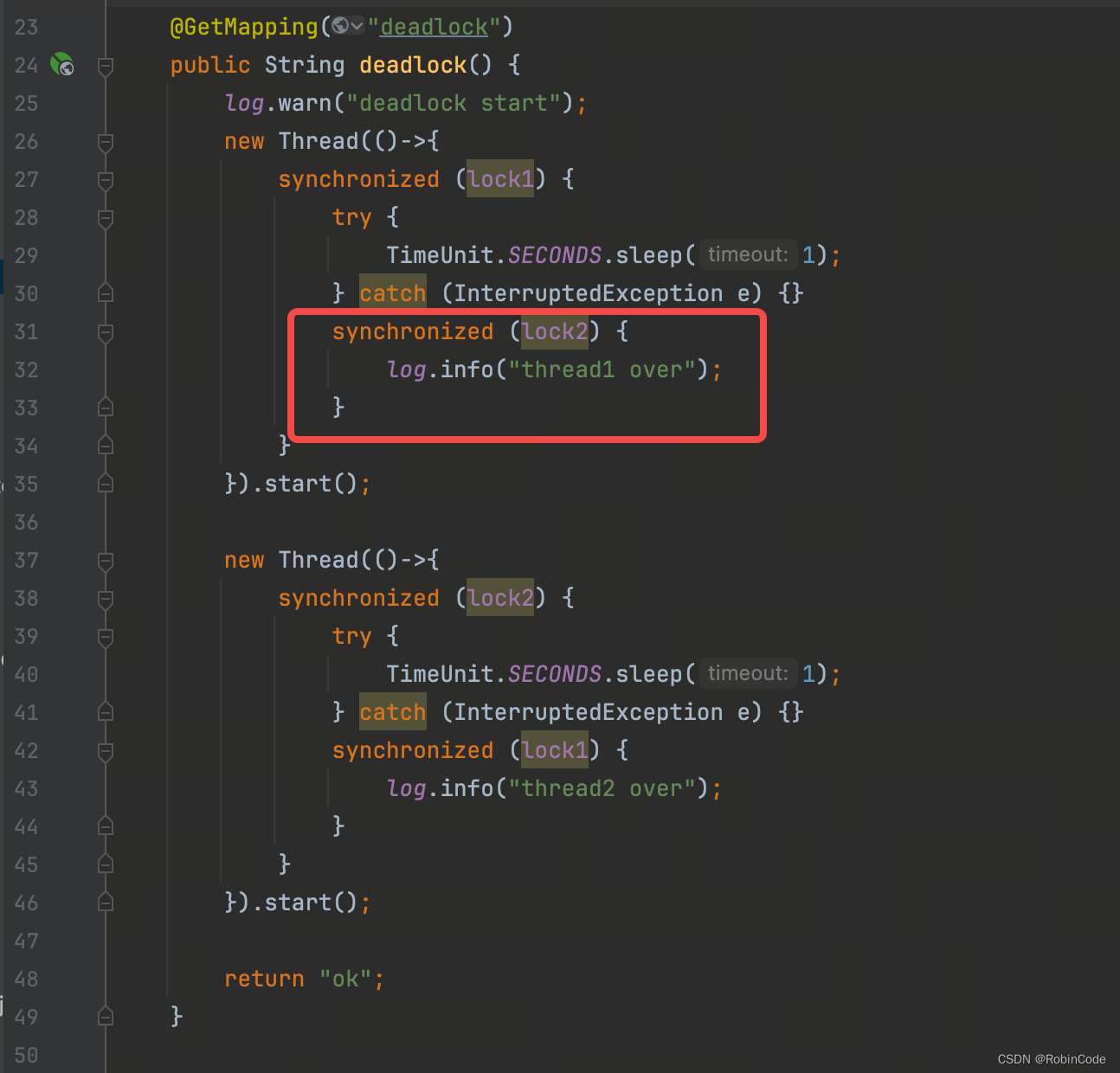The height and width of the screenshot is (1073, 1120).
Task: Collapse the first Thread lambda fold, line 26
Action: [106, 142]
